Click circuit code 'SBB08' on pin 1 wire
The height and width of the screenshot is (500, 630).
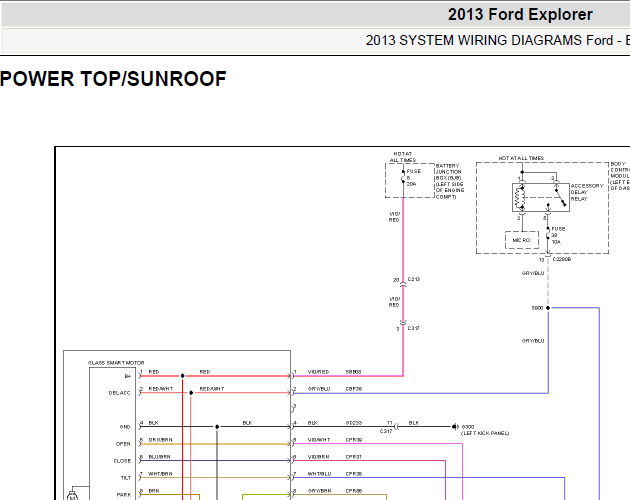[x=354, y=372]
